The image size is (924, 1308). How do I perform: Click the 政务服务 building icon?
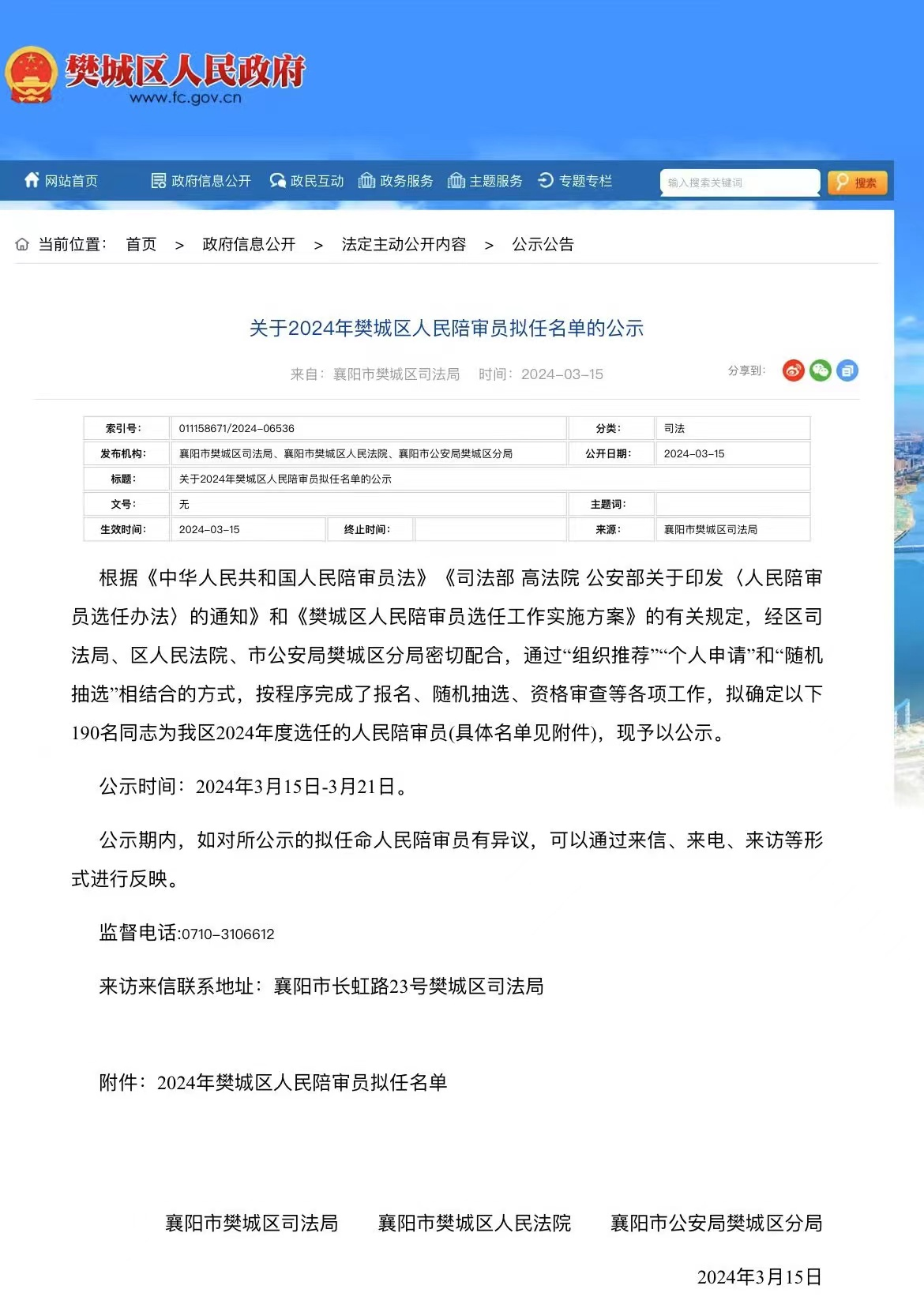click(366, 181)
